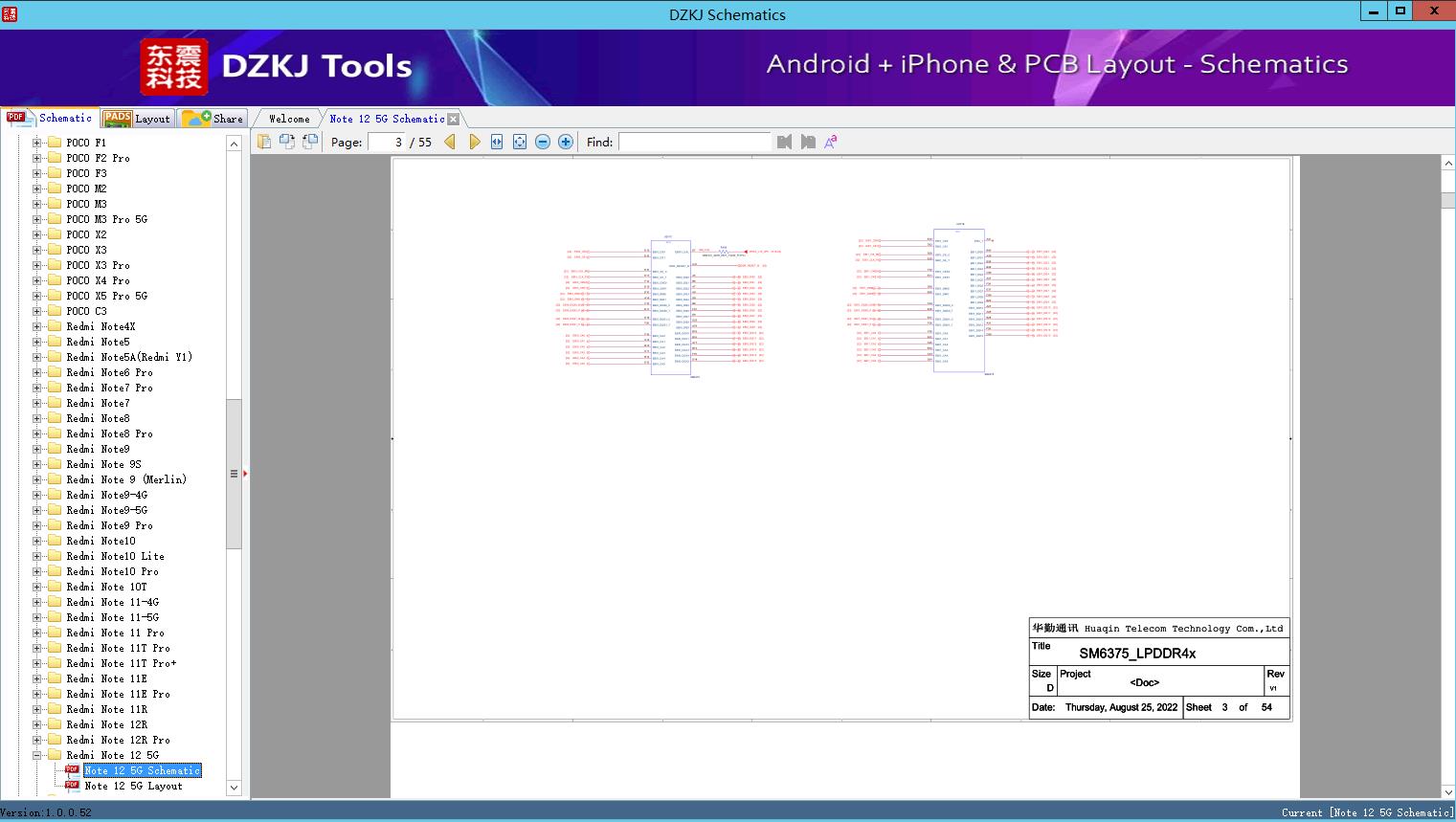
Task: Click document view scroll-up arrow
Action: click(x=1448, y=164)
